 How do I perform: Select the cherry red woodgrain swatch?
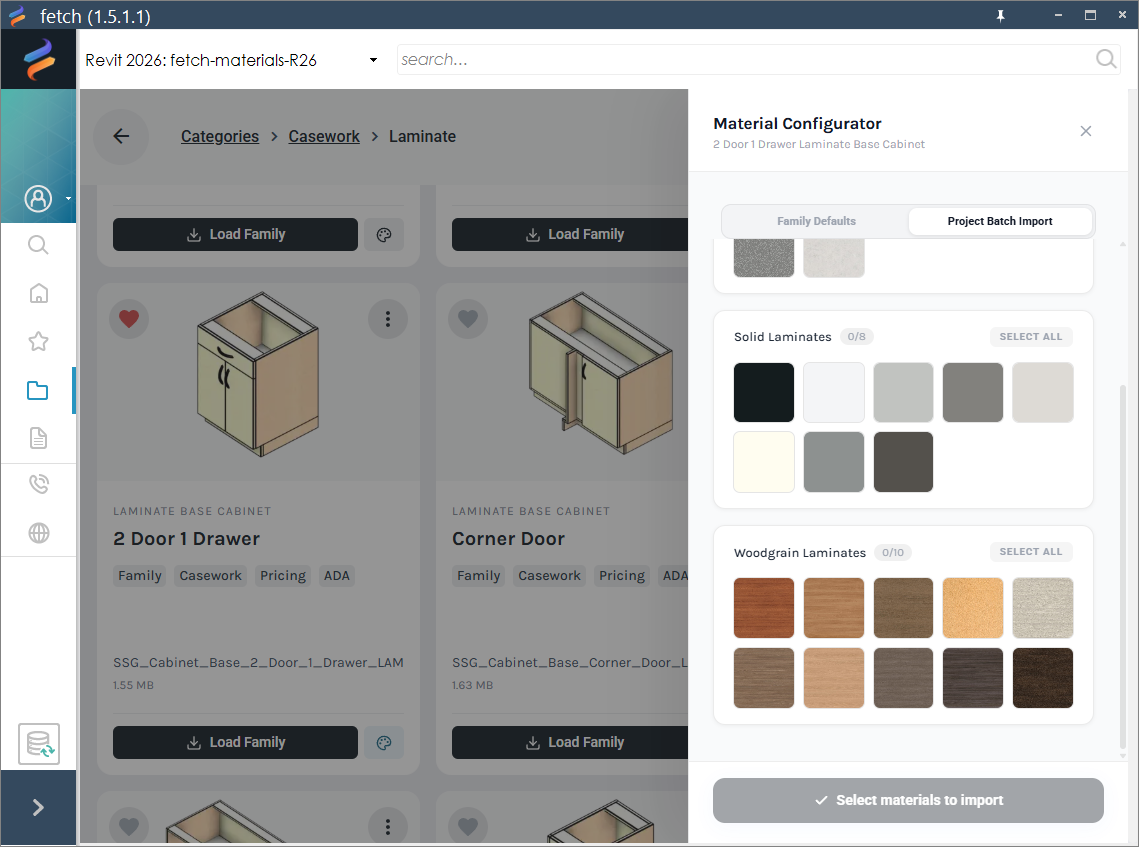pyautogui.click(x=763, y=607)
